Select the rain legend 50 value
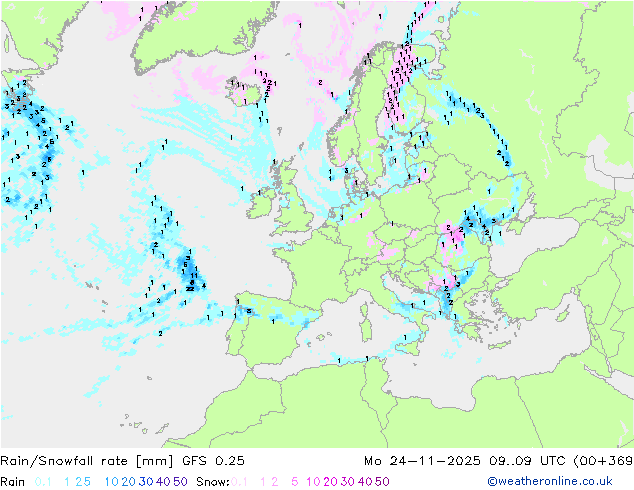The width and height of the screenshot is (634, 490). pyautogui.click(x=180, y=482)
